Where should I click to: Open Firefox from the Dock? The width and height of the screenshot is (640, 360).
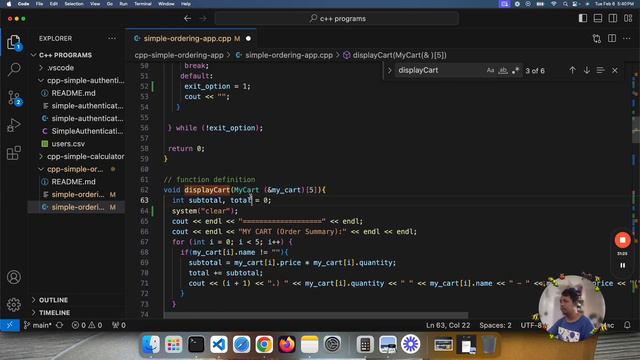(x=287, y=344)
